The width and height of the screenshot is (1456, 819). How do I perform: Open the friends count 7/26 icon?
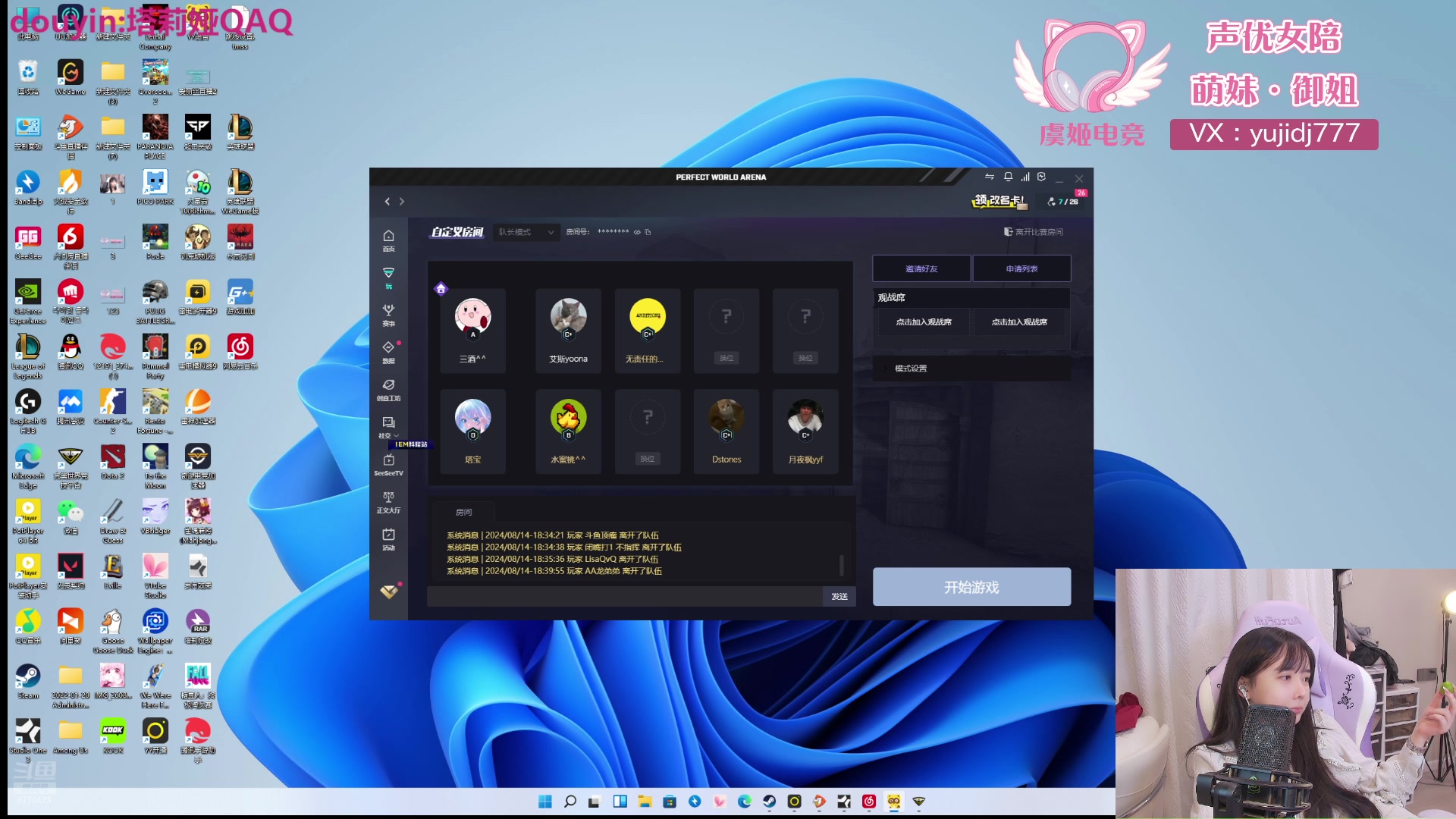pyautogui.click(x=1063, y=201)
